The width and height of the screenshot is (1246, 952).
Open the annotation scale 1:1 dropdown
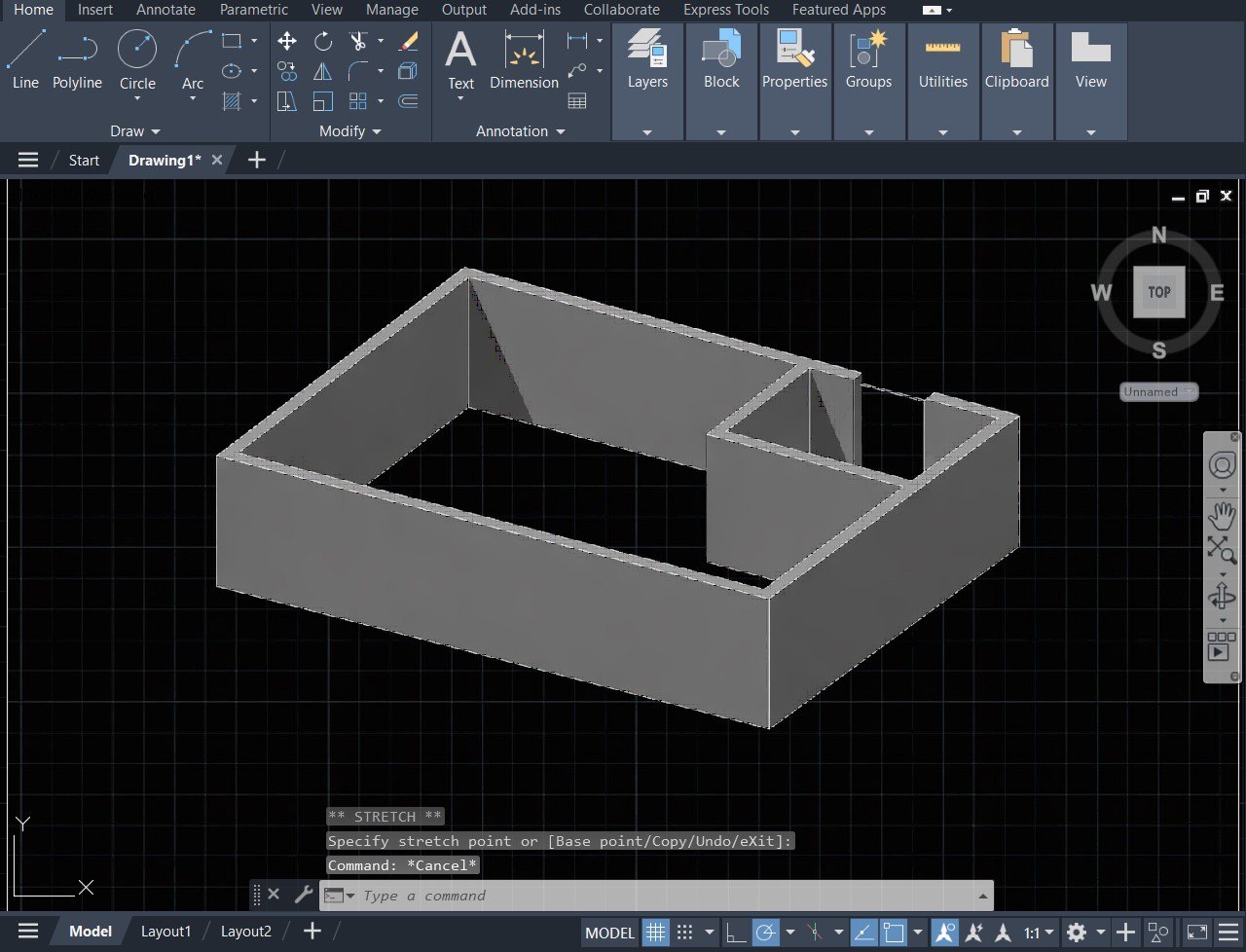[1035, 932]
